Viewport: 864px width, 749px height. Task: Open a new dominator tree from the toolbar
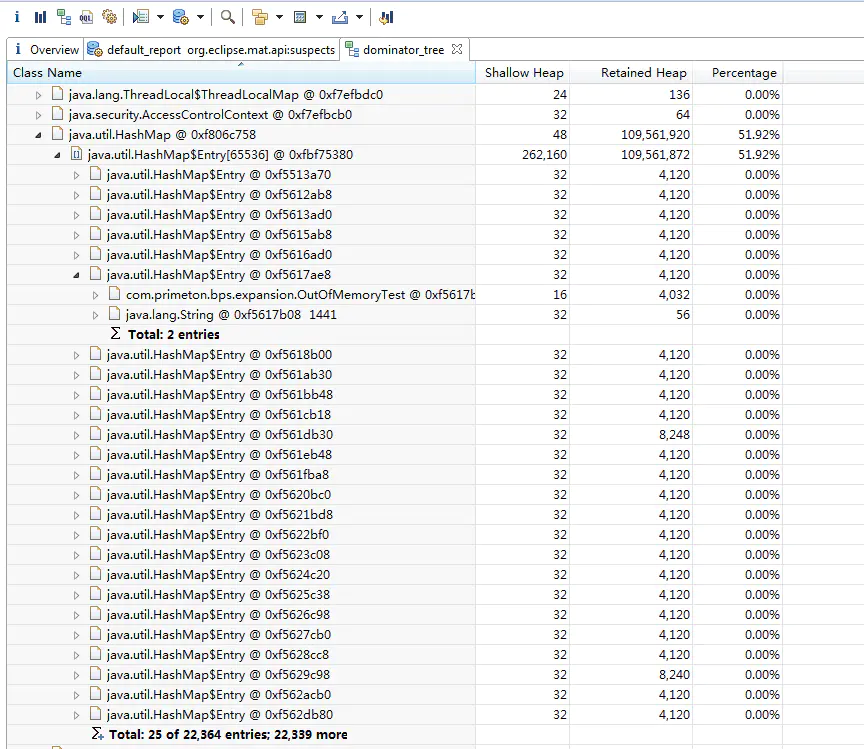(64, 16)
